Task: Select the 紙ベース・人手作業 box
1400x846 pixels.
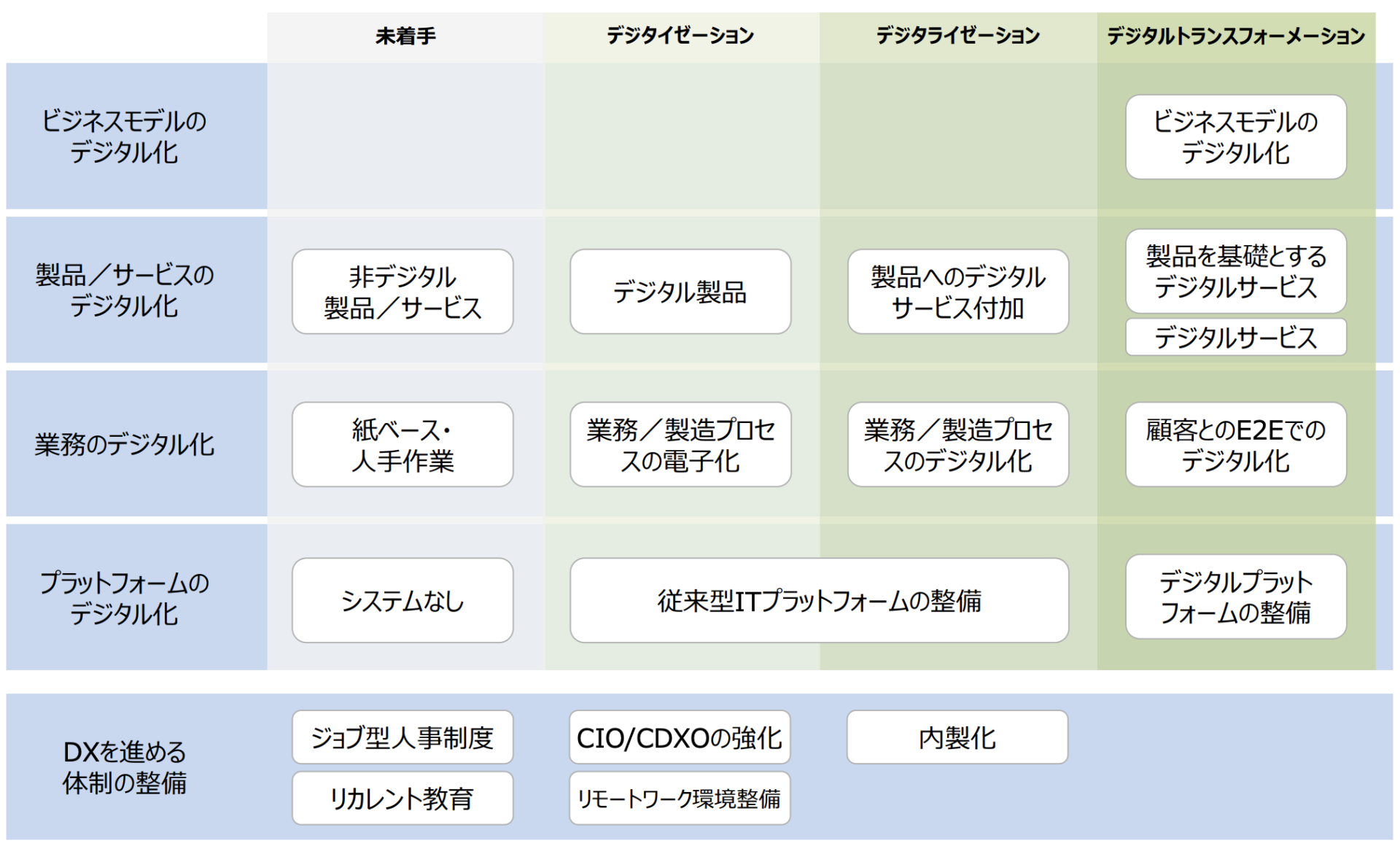Action: (x=402, y=443)
